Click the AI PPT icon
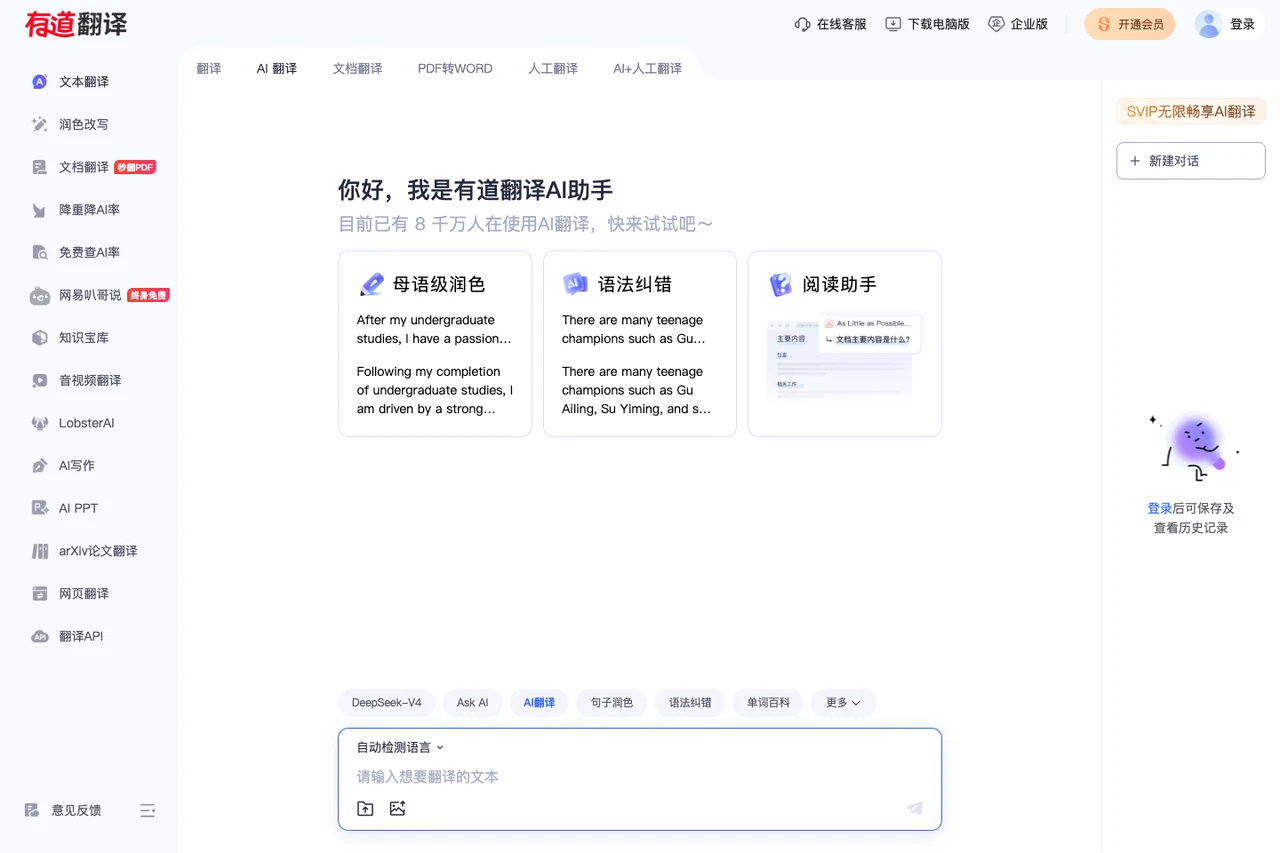Viewport: 1280px width, 853px height. click(40, 508)
